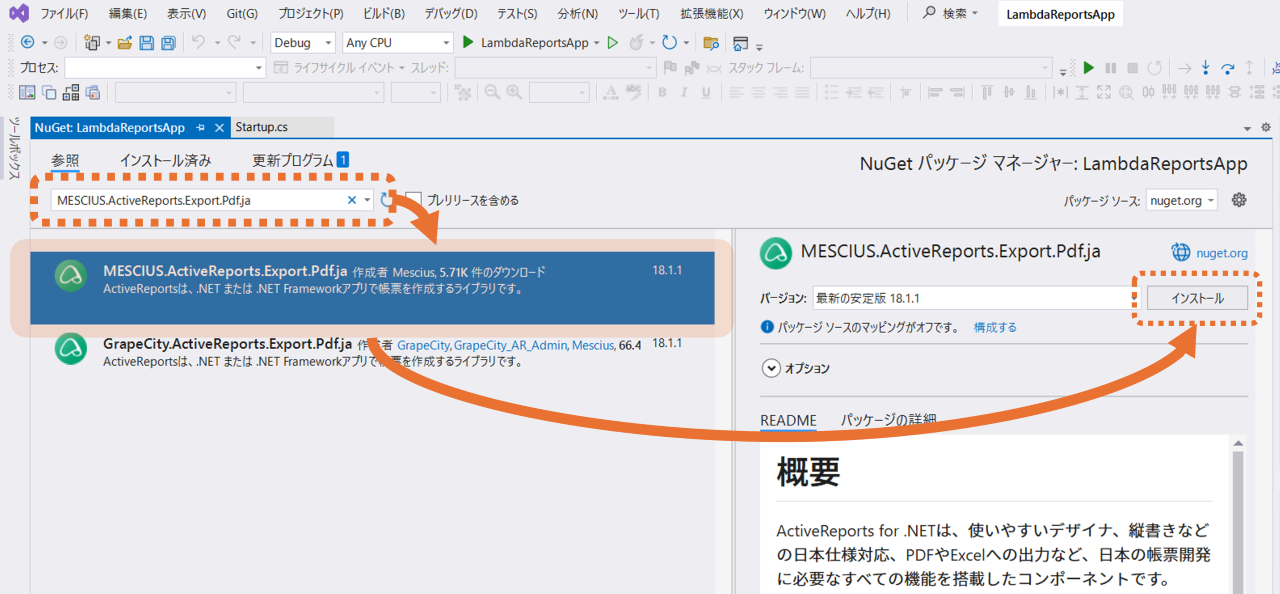This screenshot has width=1280, height=594.
Task: Click the Undo icon
Action: [198, 43]
